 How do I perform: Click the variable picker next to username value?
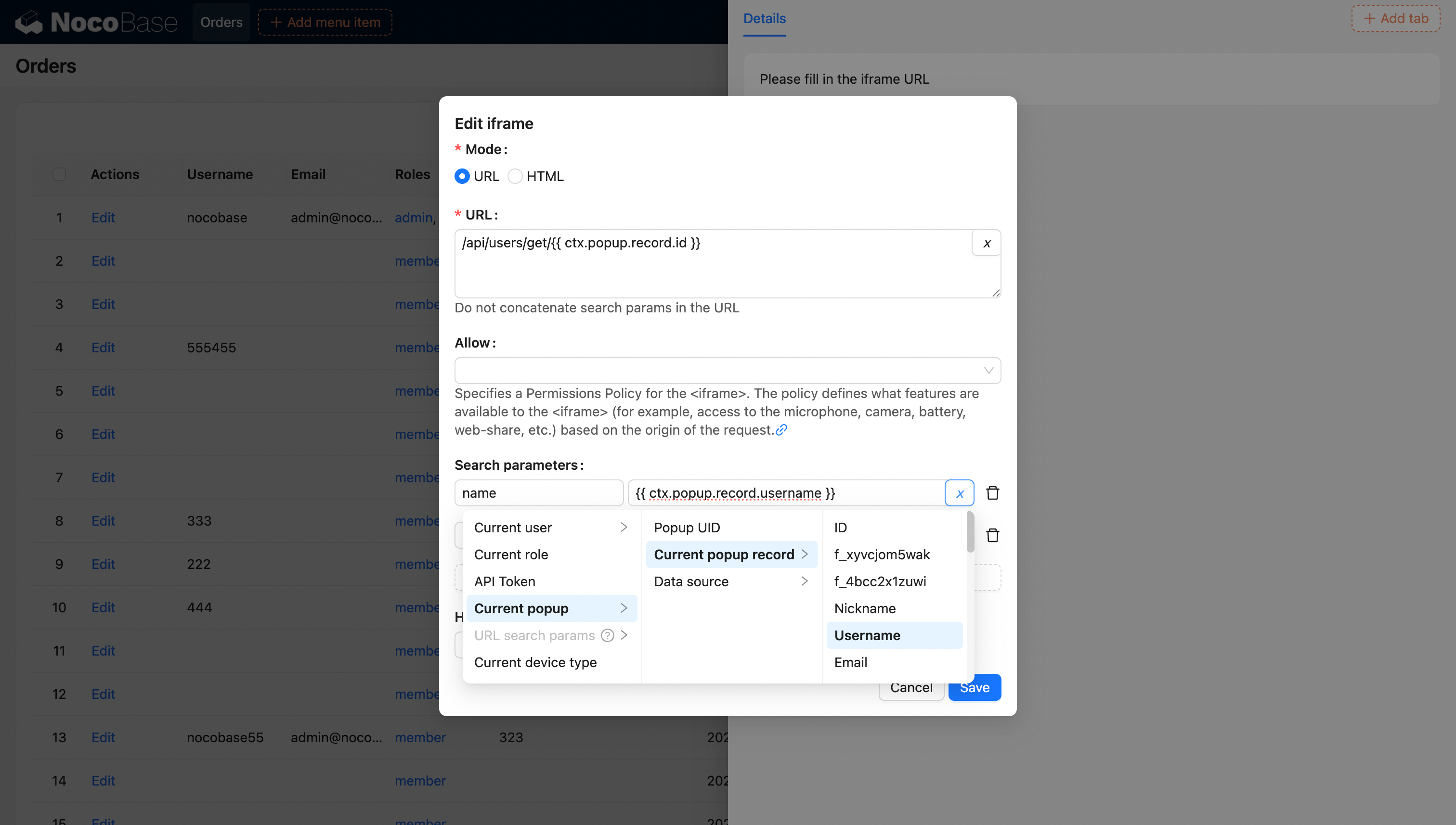959,493
